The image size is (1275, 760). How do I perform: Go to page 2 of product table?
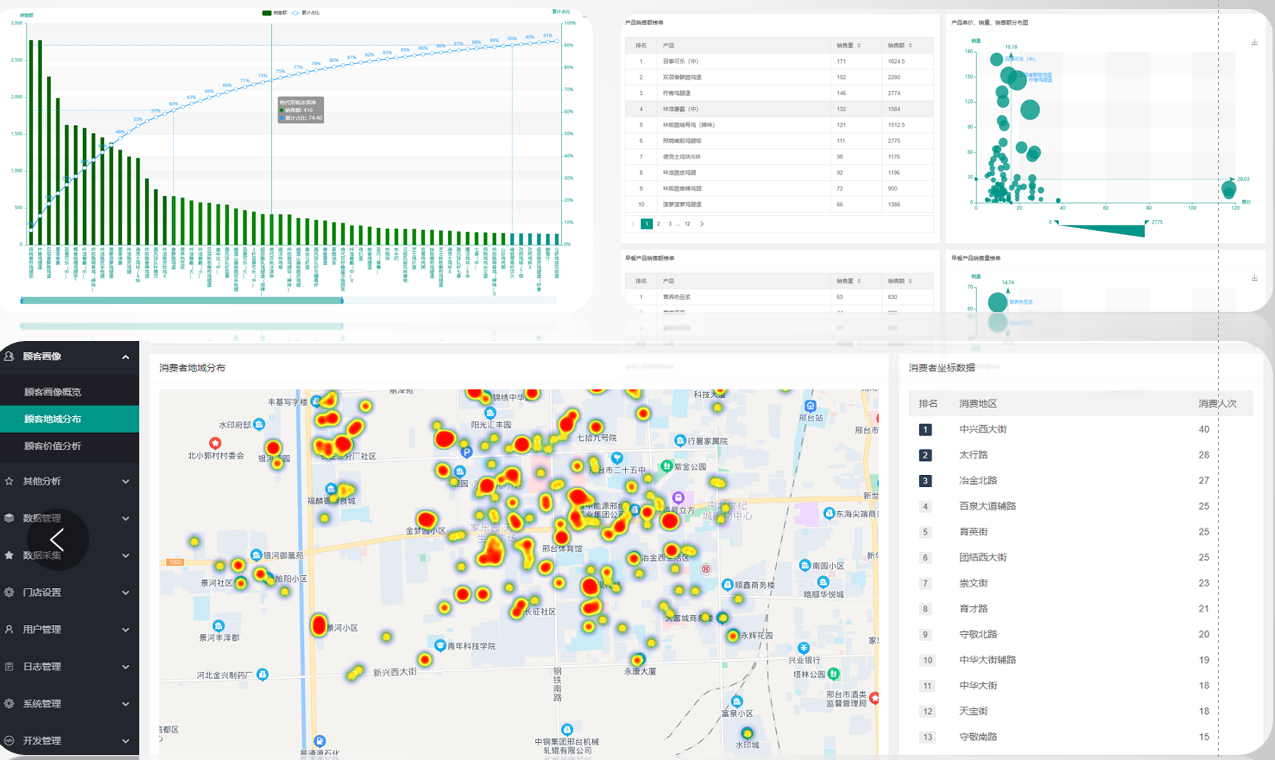click(x=658, y=224)
